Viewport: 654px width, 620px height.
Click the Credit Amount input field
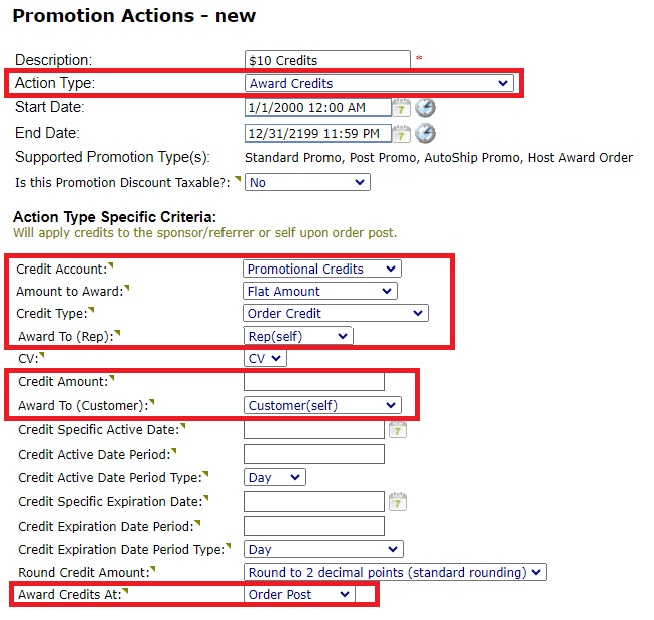[x=314, y=381]
